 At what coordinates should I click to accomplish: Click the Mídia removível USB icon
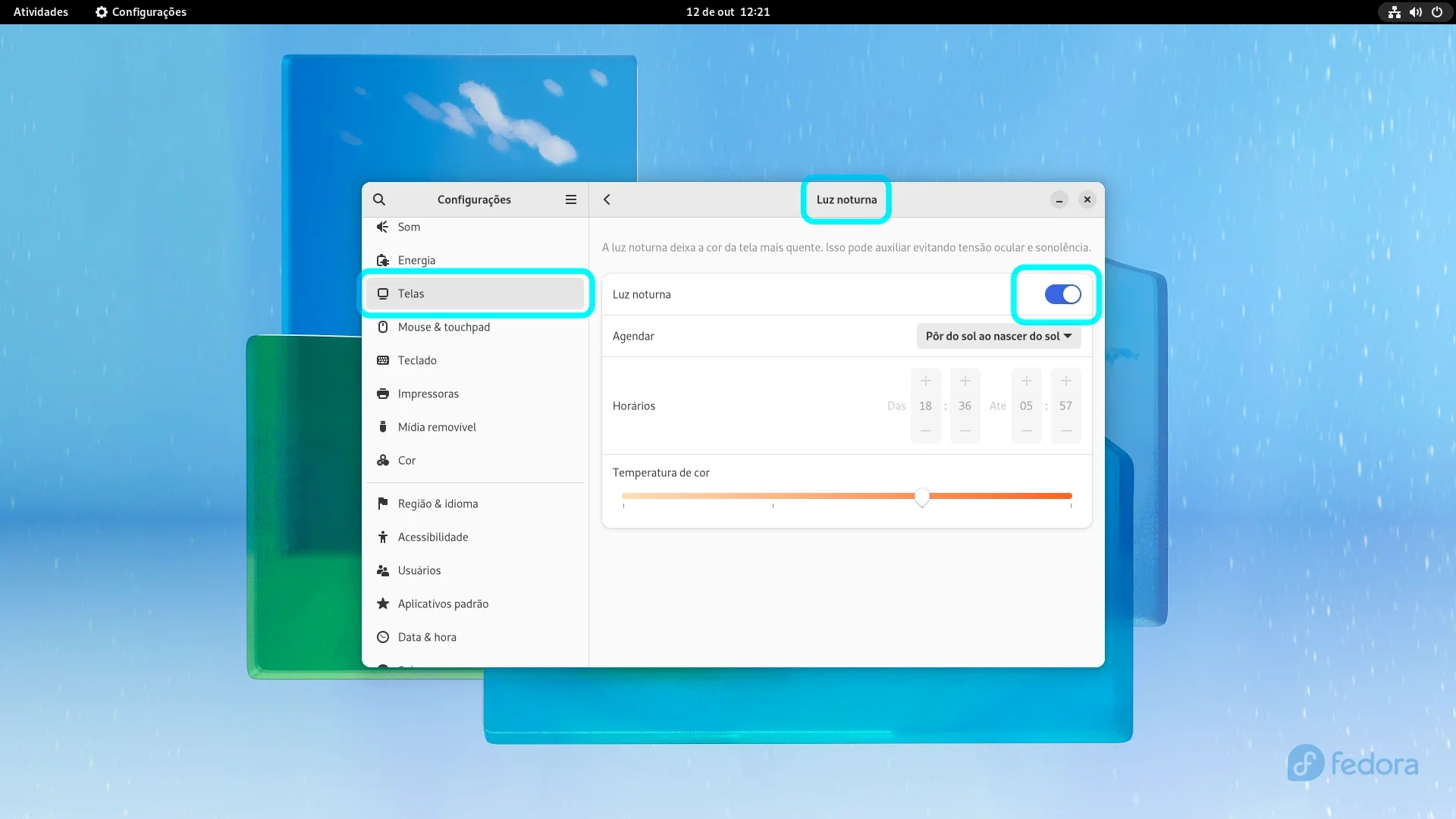383,427
